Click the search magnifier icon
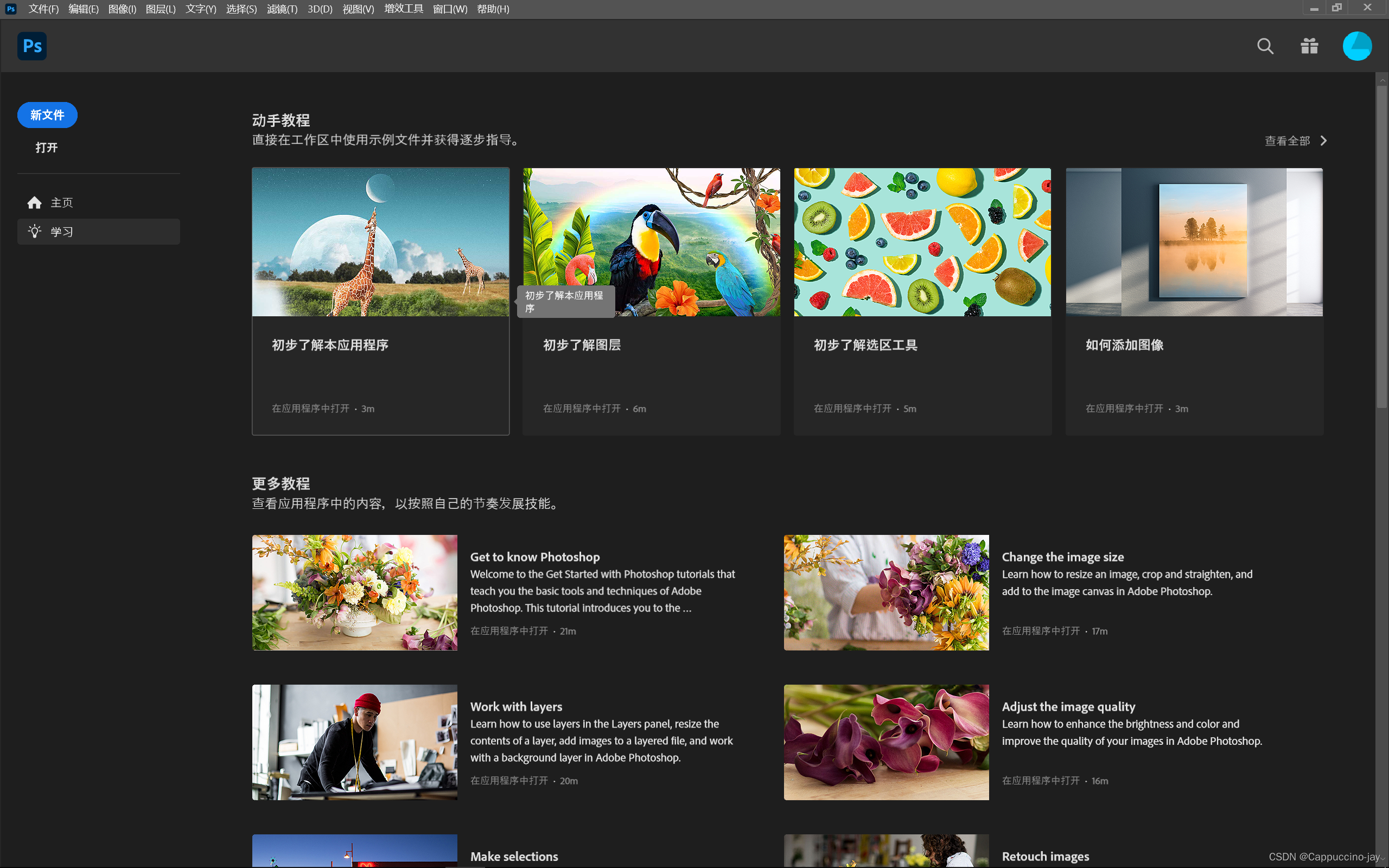The image size is (1389, 868). (1264, 46)
